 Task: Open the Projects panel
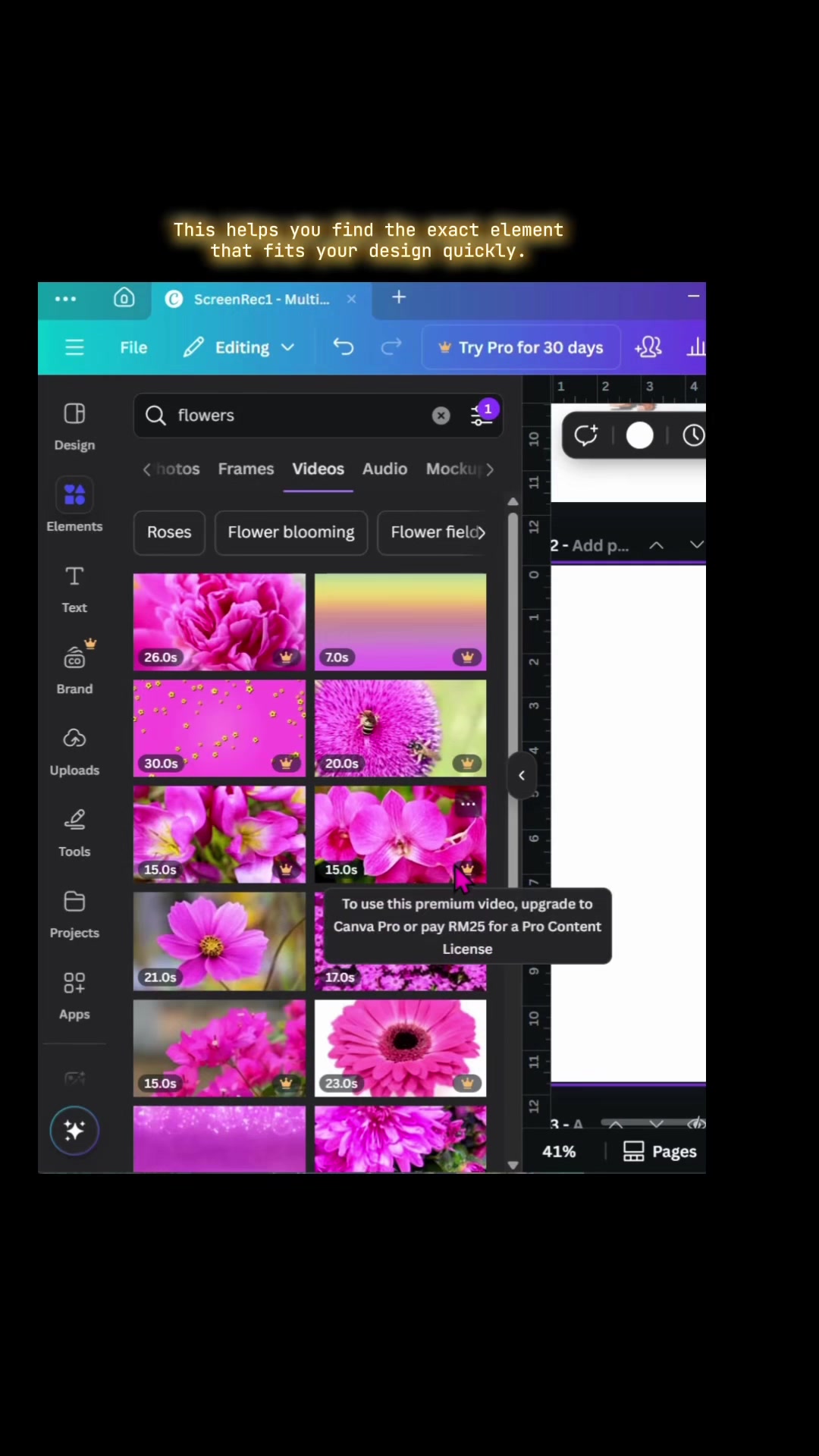[x=74, y=915]
